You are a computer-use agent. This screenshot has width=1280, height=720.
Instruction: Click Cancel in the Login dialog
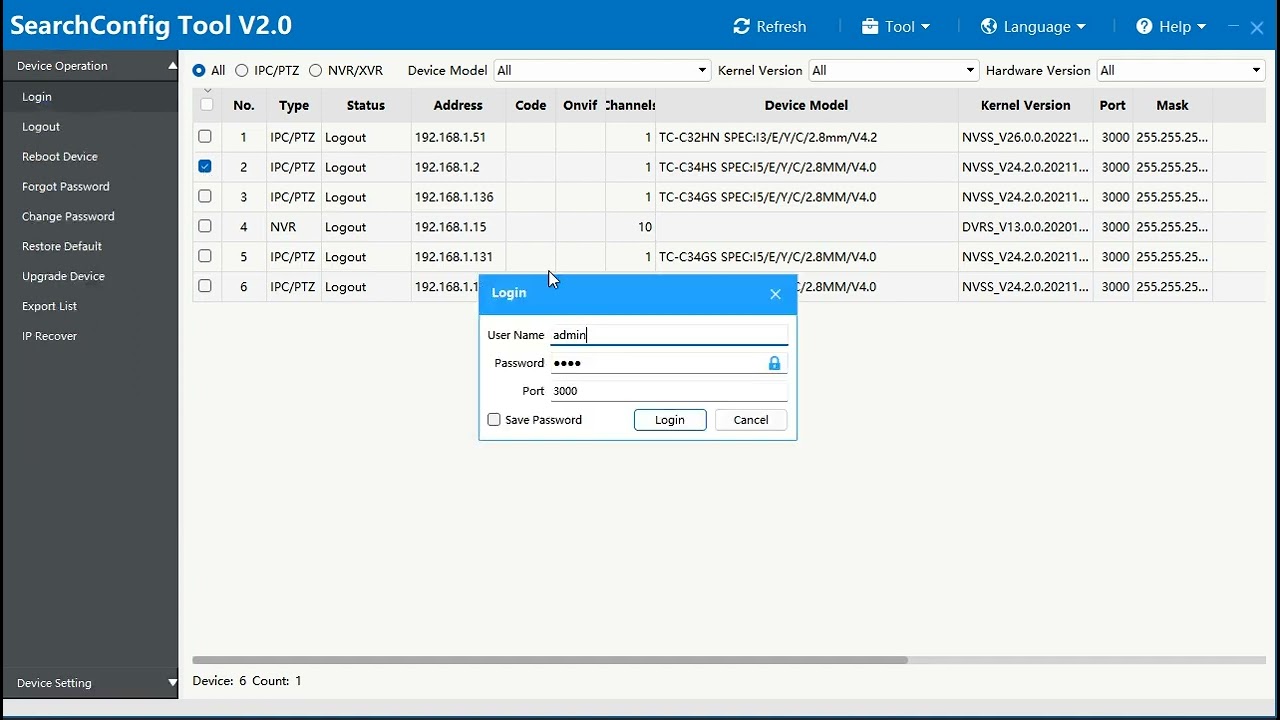751,420
